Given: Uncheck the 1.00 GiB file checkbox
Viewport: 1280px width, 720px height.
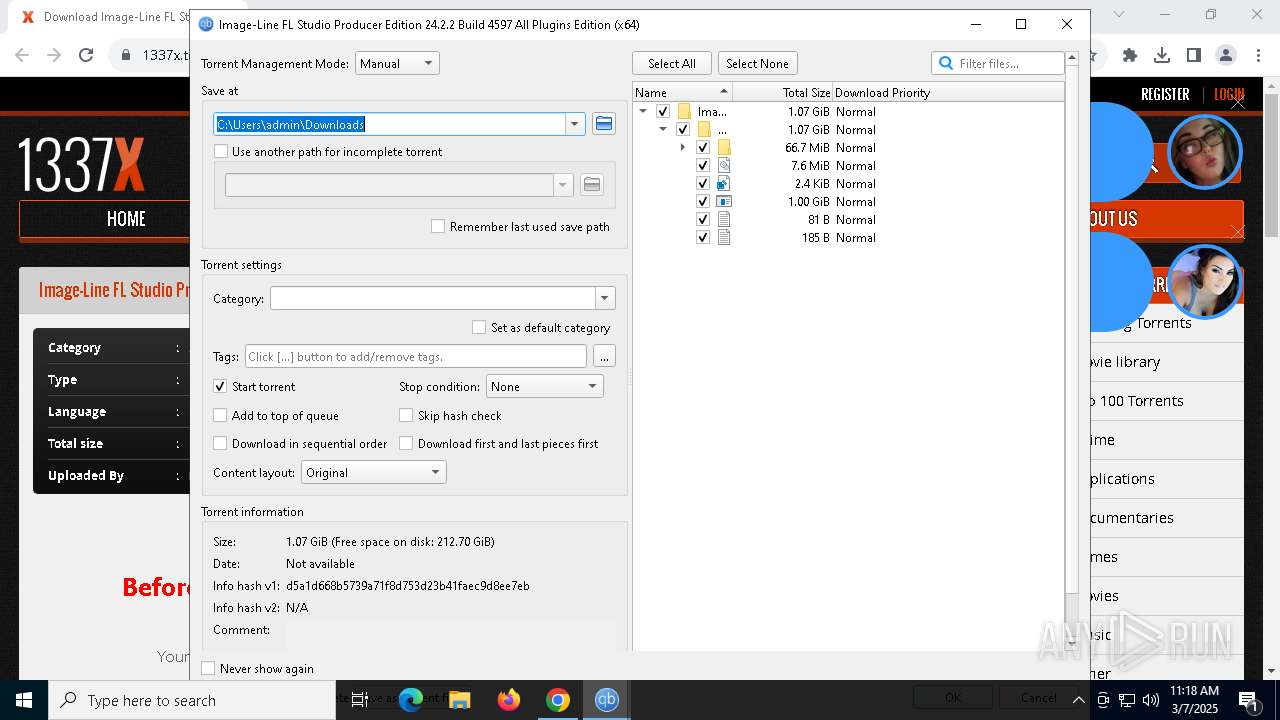Looking at the screenshot, I should pos(703,202).
